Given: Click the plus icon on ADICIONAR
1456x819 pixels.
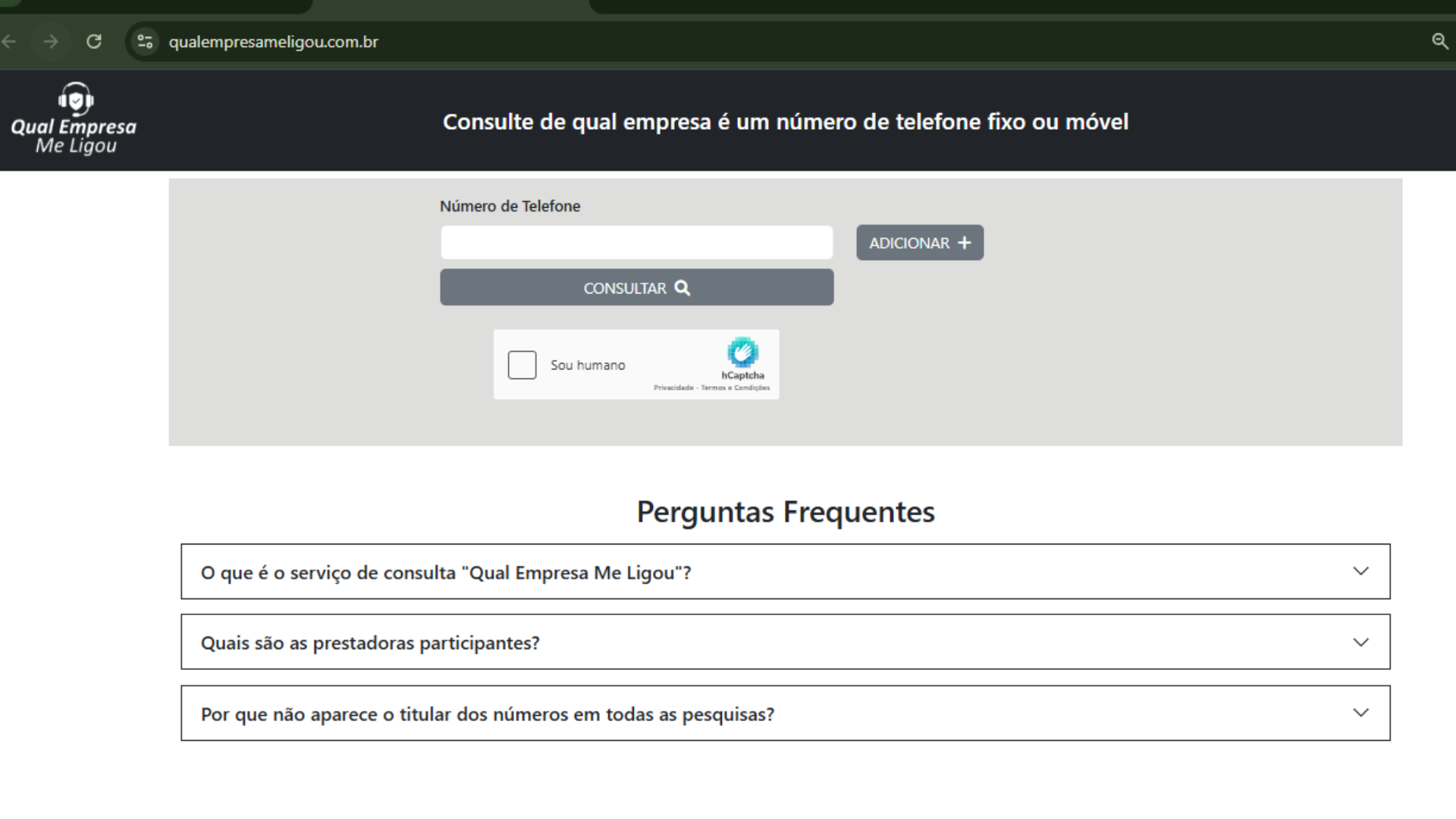Looking at the screenshot, I should pos(965,243).
